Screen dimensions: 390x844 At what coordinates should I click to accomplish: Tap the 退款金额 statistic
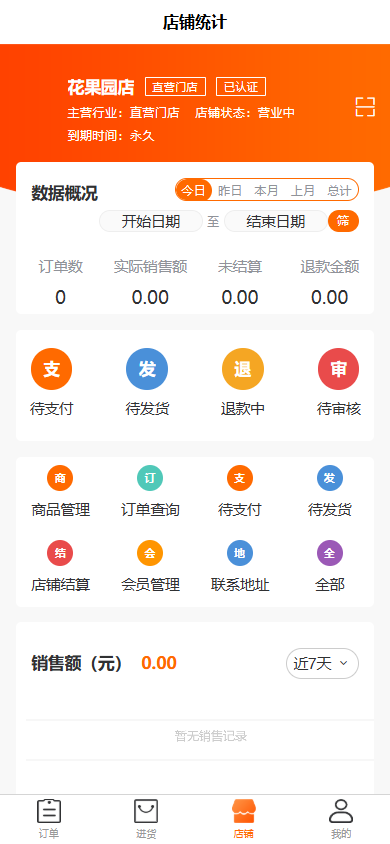[x=330, y=282]
